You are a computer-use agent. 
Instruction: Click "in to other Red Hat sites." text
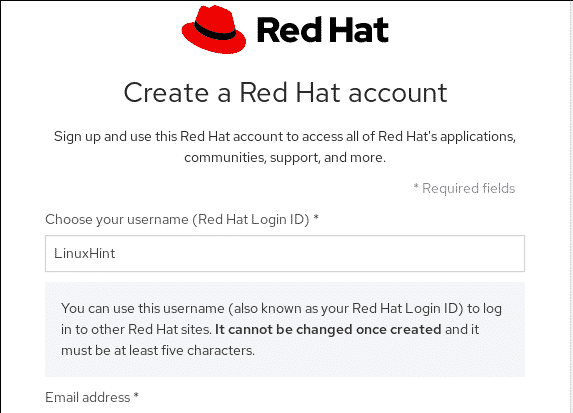(136, 329)
